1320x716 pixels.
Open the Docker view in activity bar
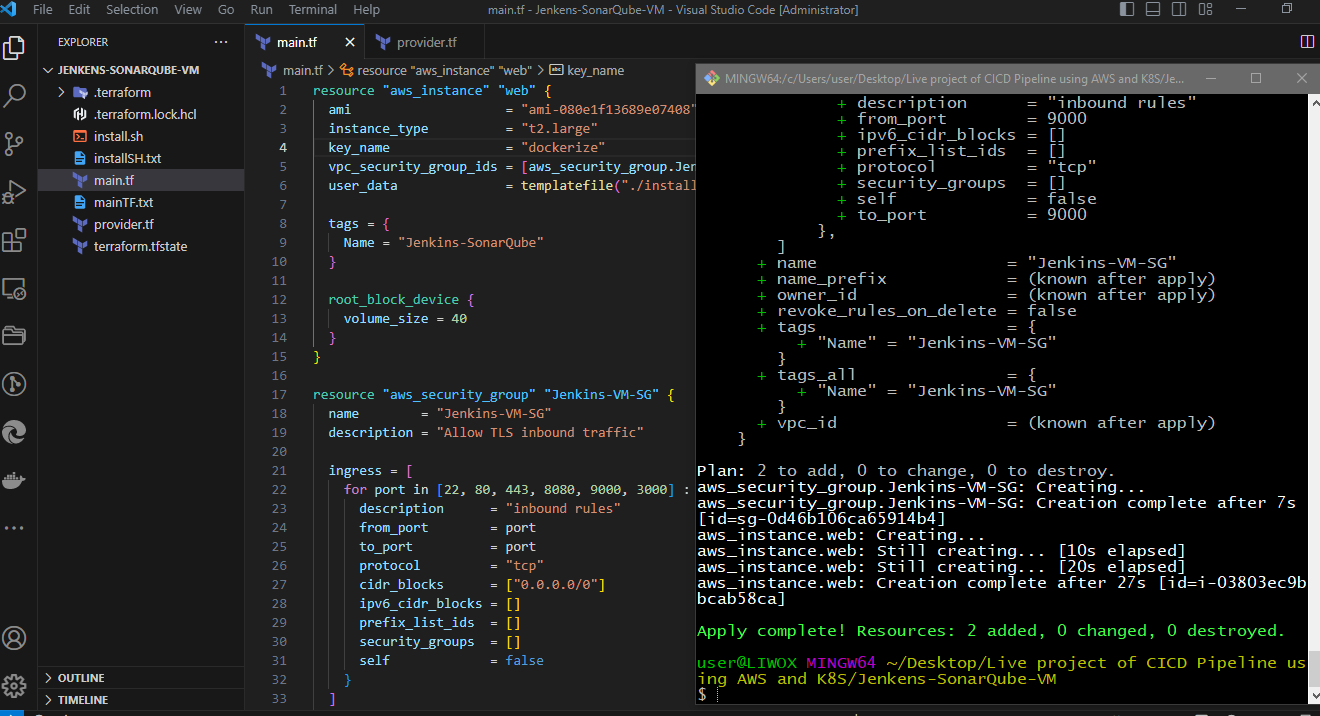(x=15, y=479)
